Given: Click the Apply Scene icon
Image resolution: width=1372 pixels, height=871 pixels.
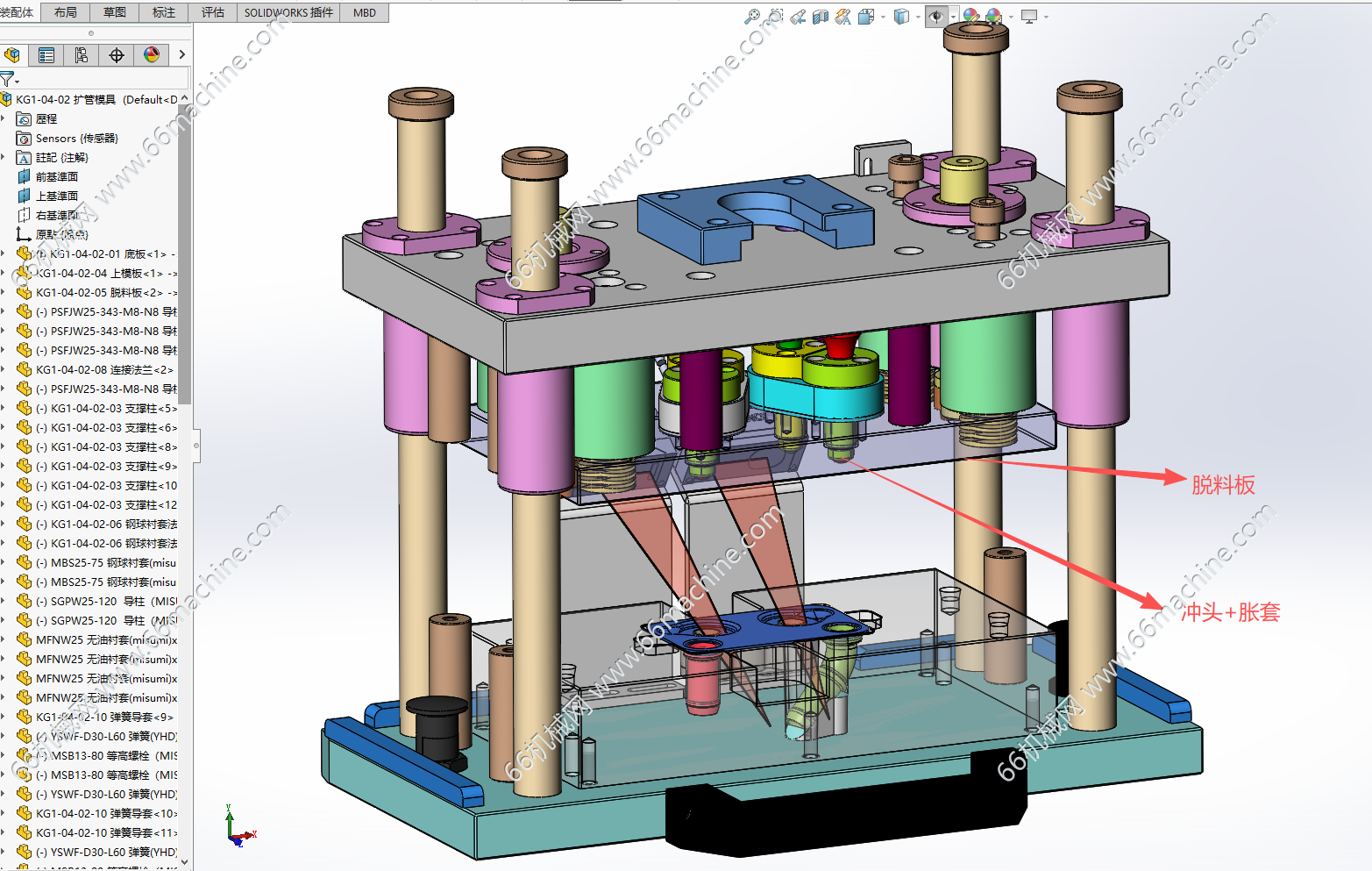Looking at the screenshot, I should point(993,16).
